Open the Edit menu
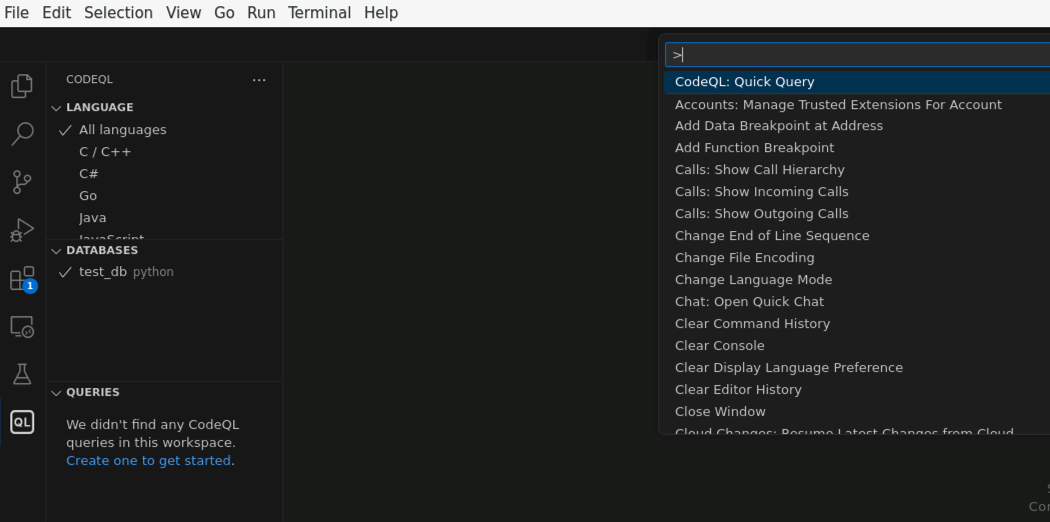1050x522 pixels. [56, 13]
